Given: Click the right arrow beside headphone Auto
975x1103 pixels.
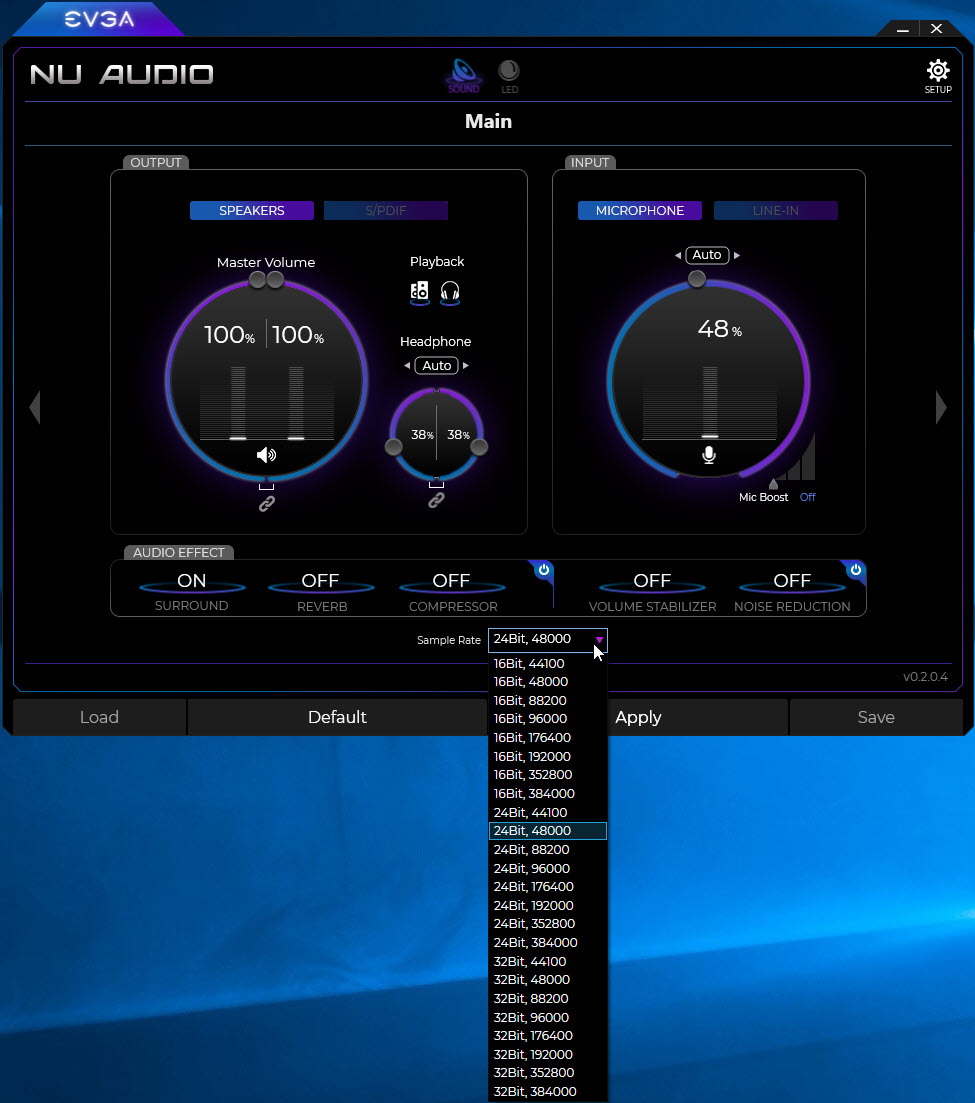Looking at the screenshot, I should click(x=466, y=366).
